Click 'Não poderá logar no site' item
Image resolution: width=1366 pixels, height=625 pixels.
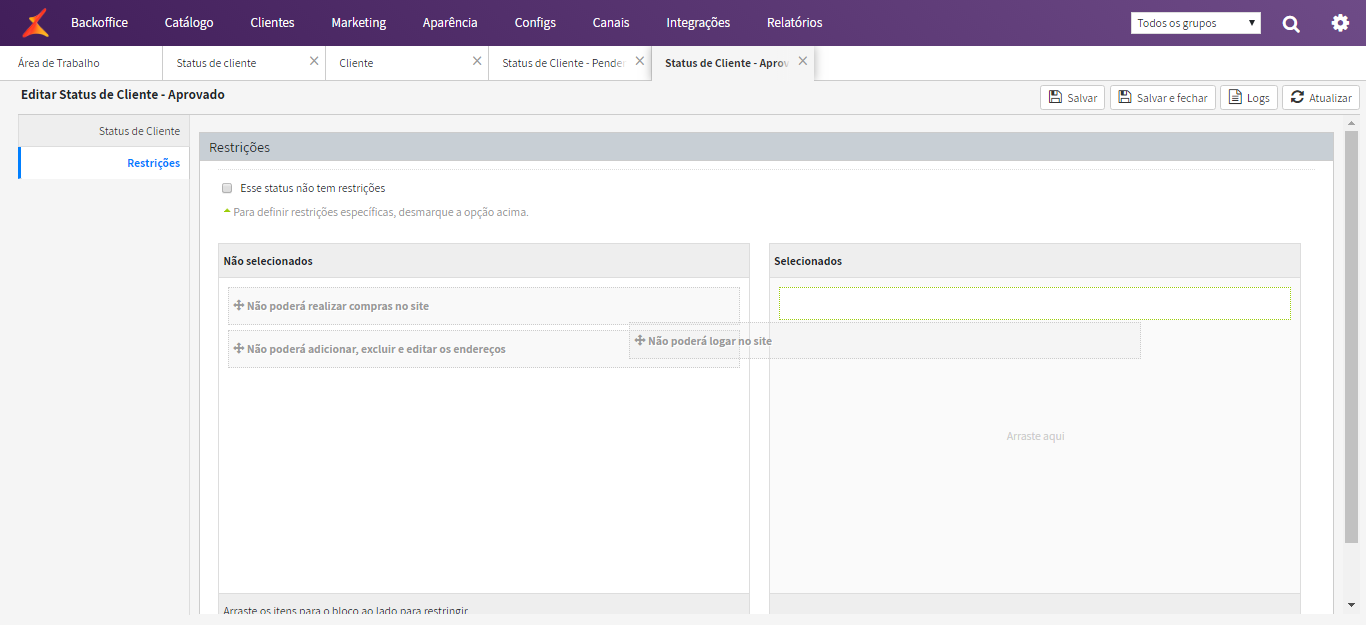point(885,341)
